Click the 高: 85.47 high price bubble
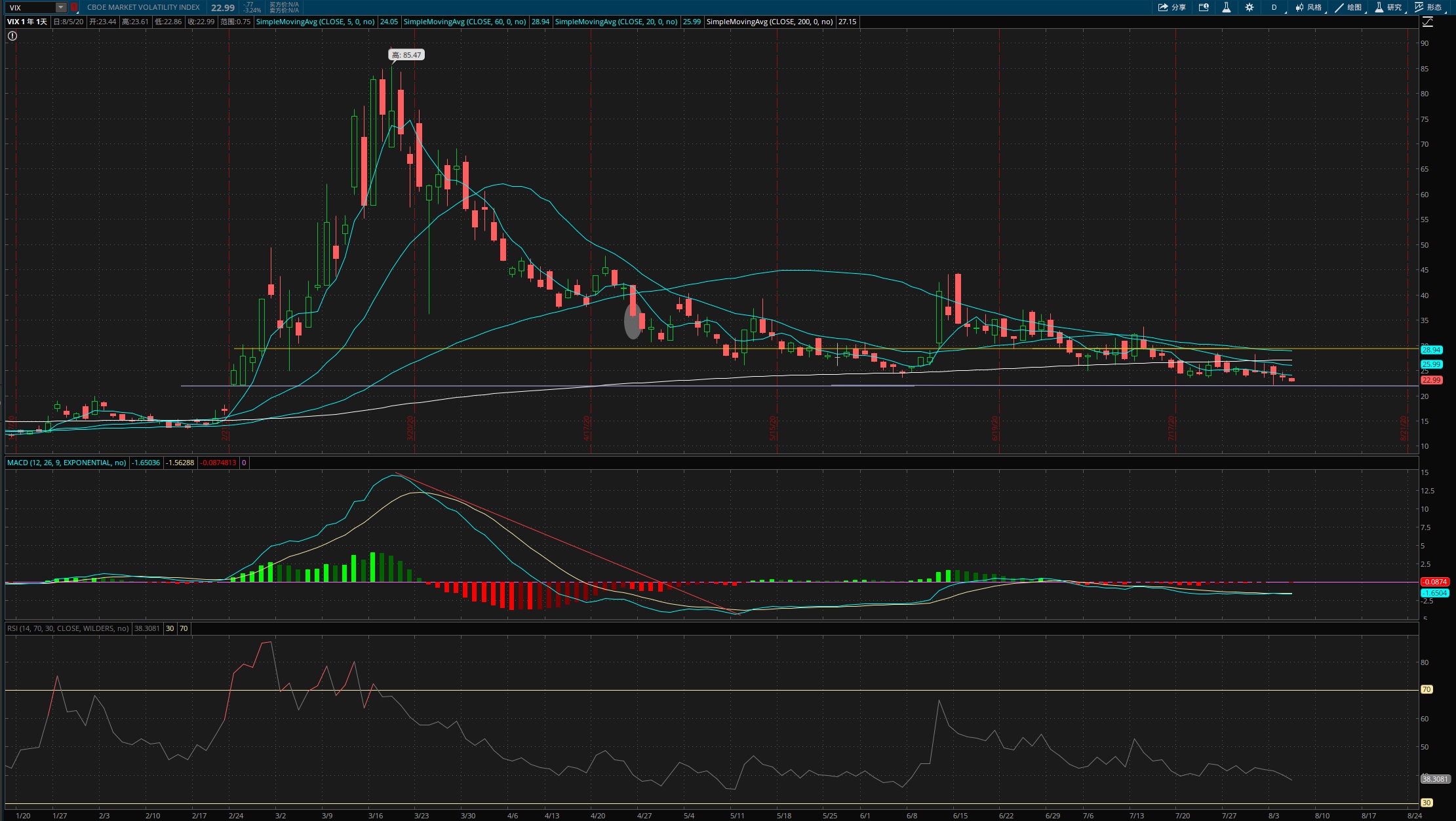This screenshot has width=1456, height=821. (x=406, y=55)
